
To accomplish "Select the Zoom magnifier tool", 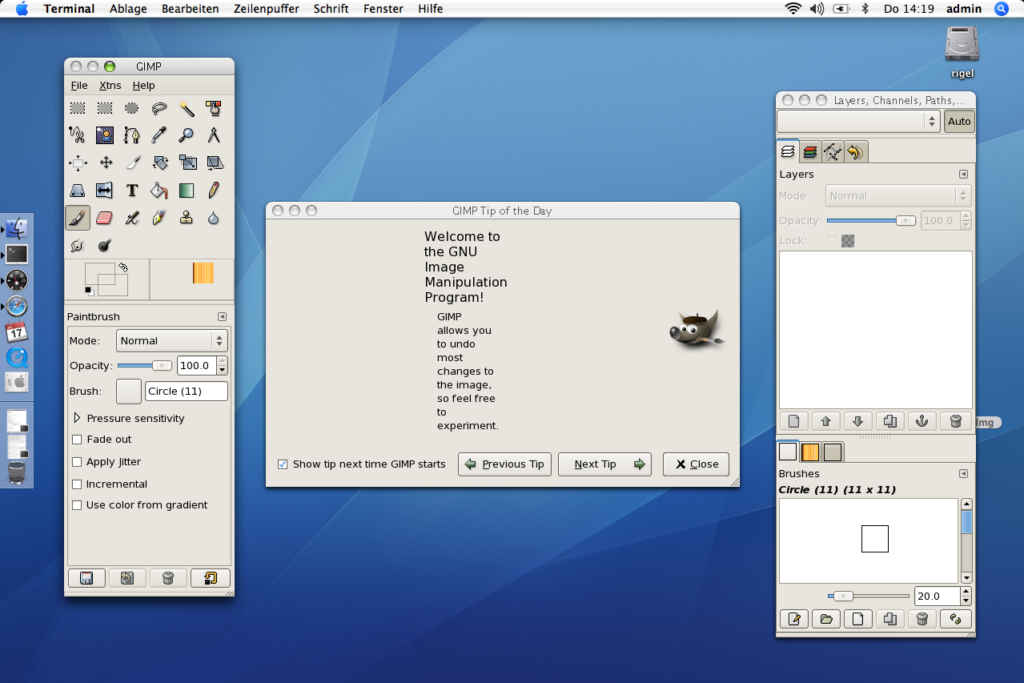I will (x=186, y=136).
